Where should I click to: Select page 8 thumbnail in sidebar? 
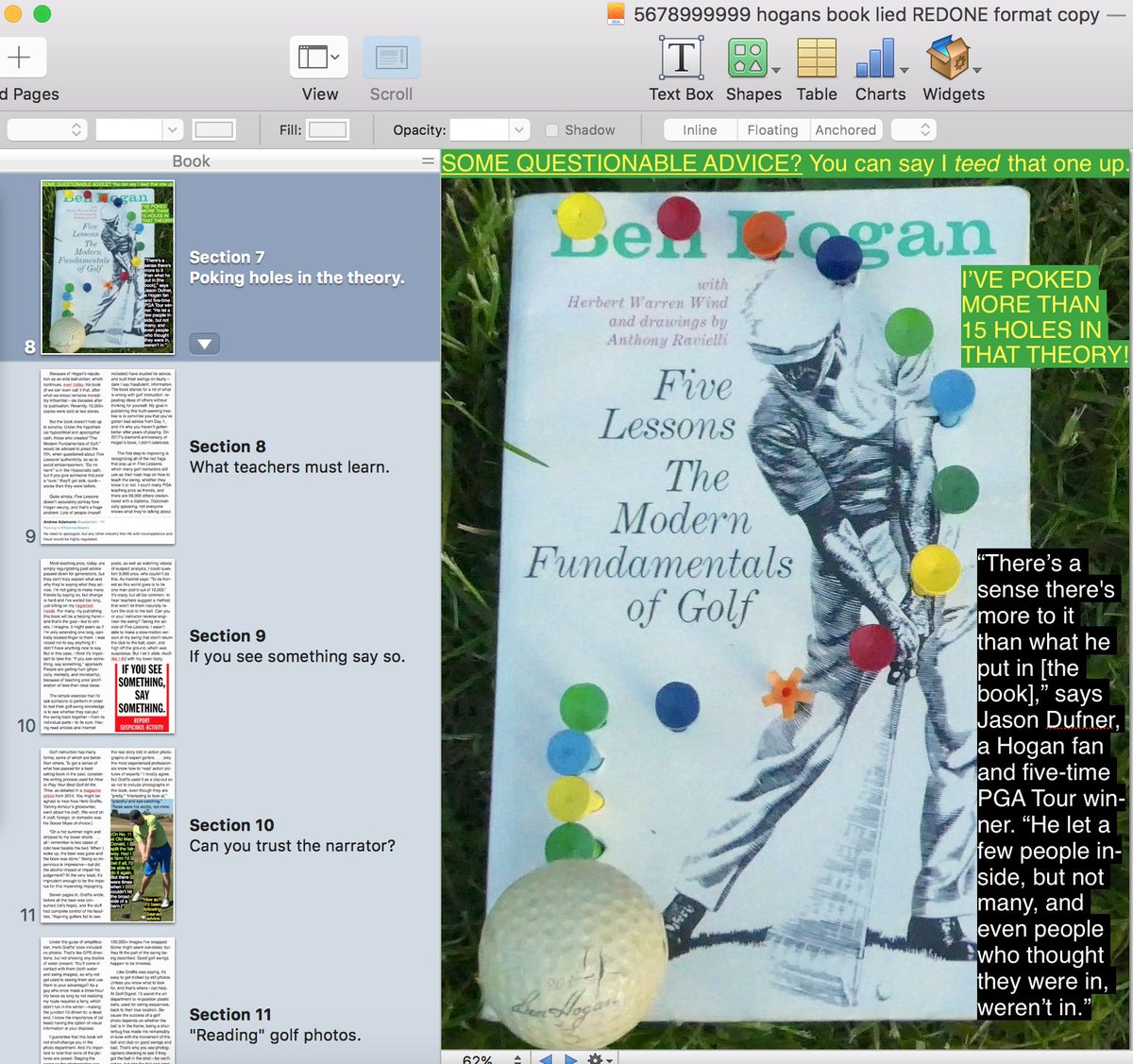tap(108, 267)
